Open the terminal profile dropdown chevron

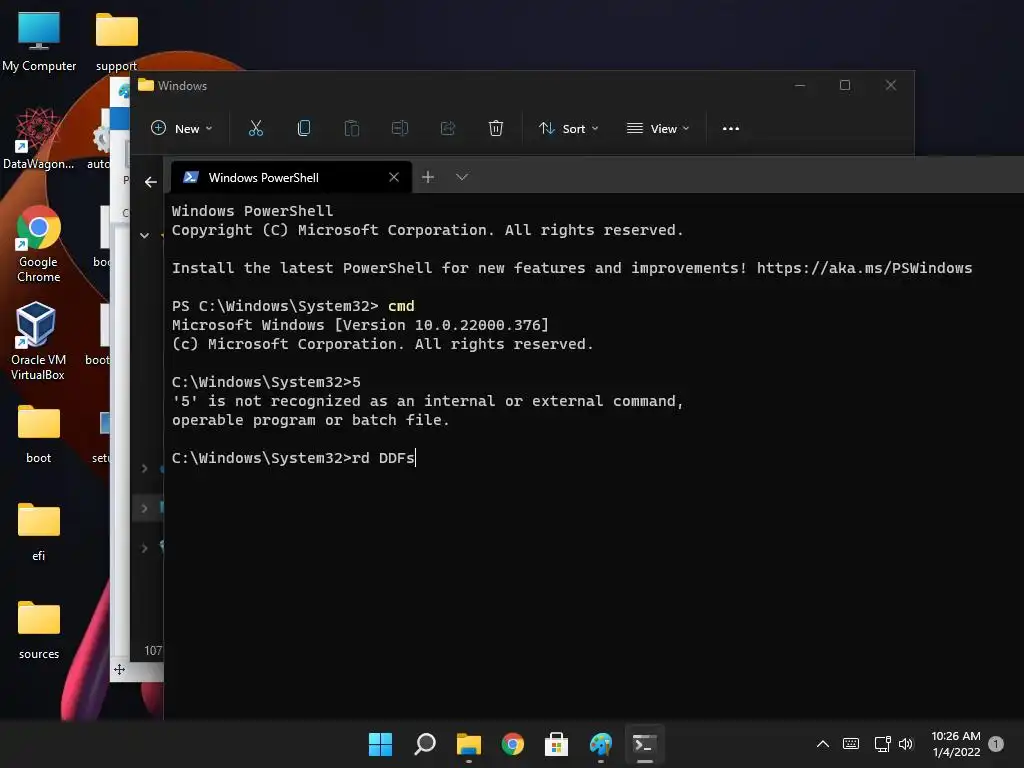pyautogui.click(x=462, y=177)
